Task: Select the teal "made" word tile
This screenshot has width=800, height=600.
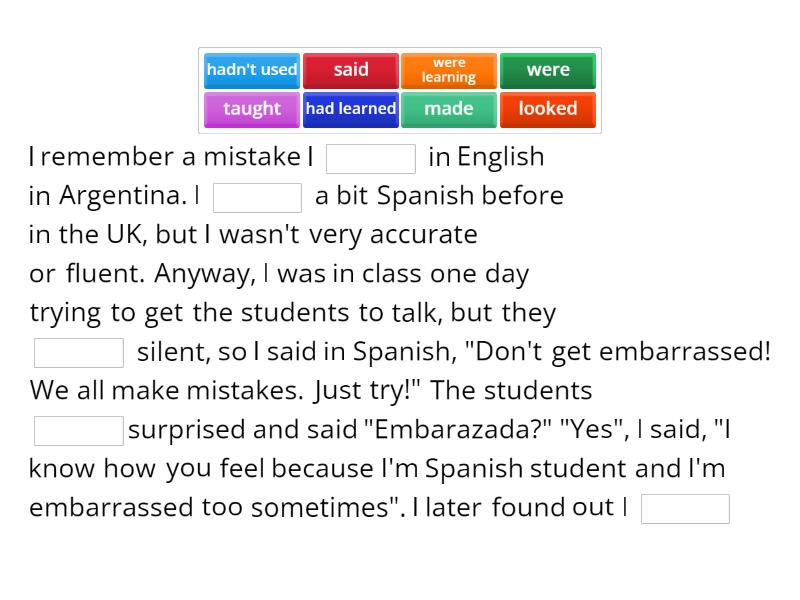Action: [449, 110]
